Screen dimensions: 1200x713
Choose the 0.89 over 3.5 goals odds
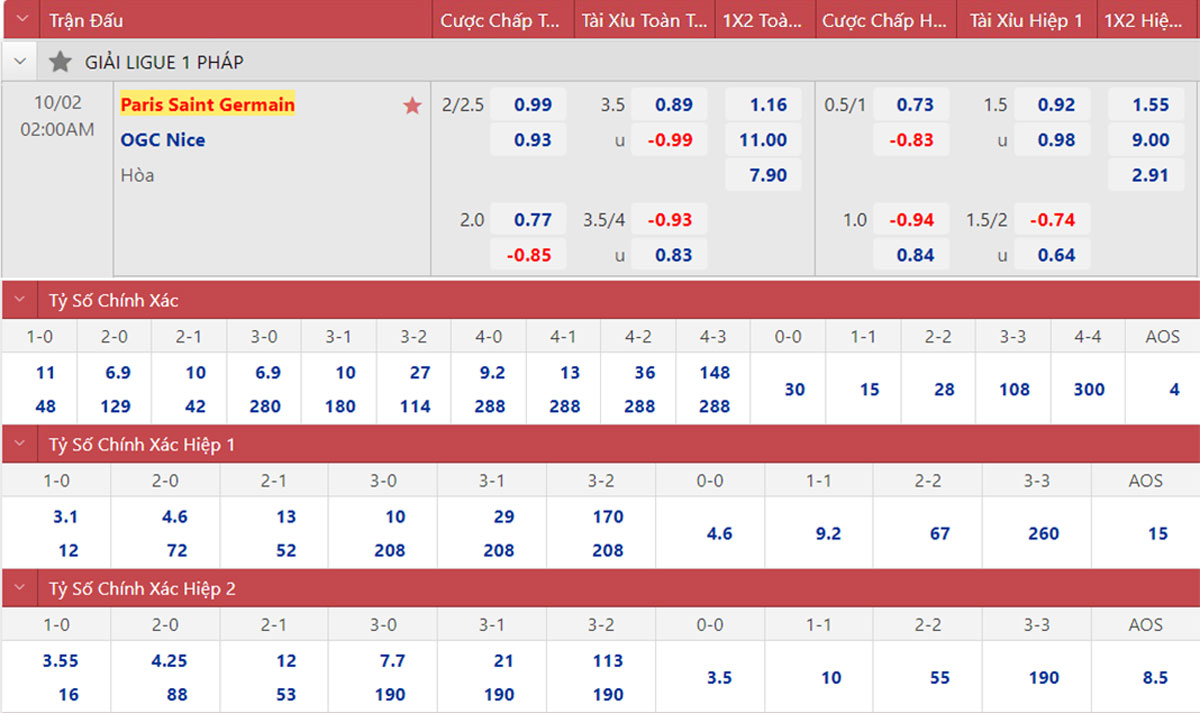tap(674, 105)
